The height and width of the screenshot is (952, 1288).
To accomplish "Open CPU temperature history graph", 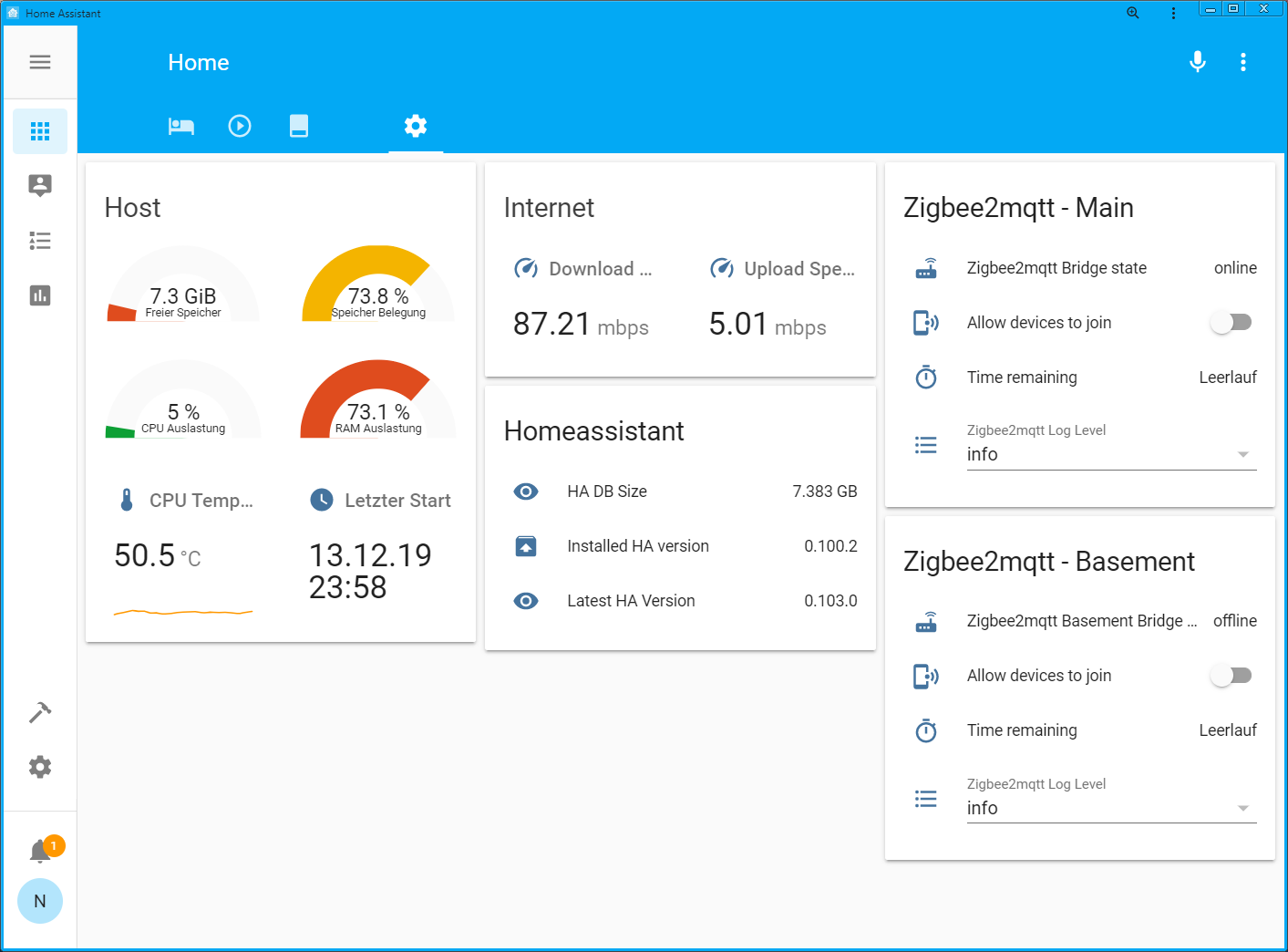I will click(183, 612).
